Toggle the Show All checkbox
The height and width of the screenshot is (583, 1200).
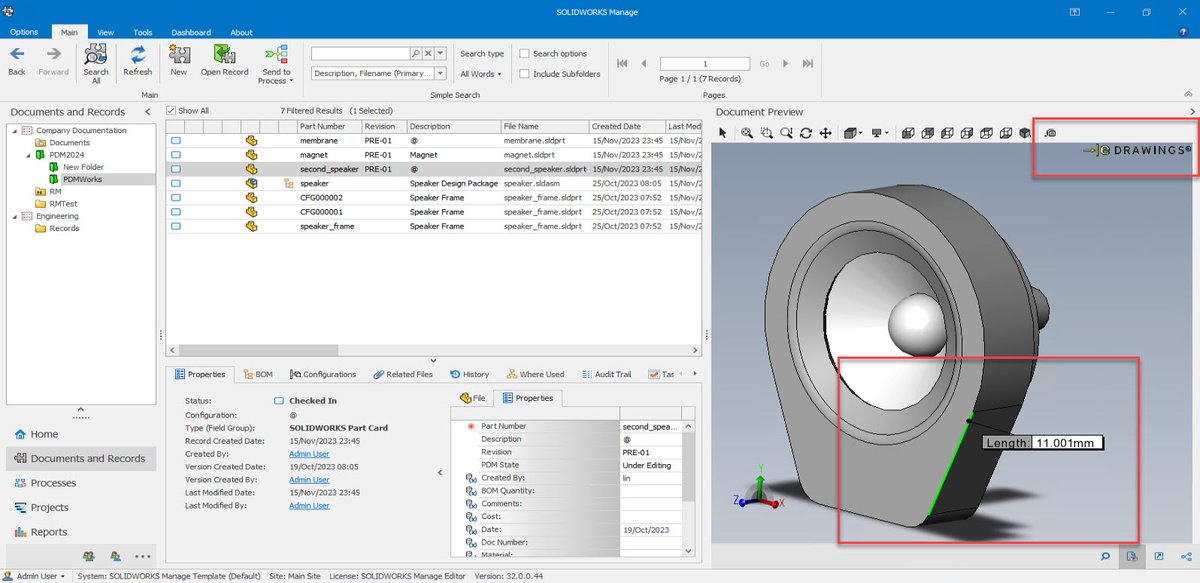click(171, 111)
